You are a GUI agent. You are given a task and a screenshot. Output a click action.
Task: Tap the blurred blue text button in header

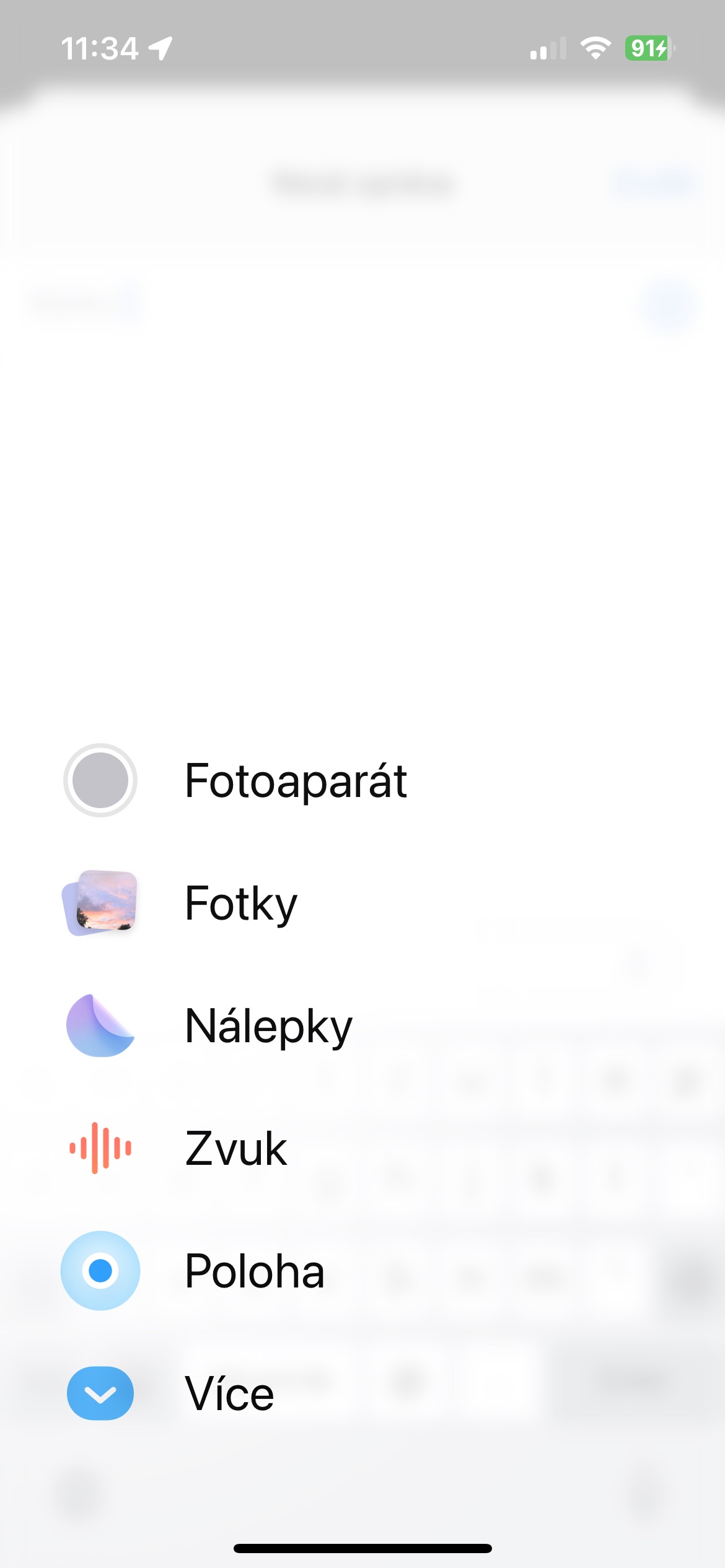coord(654,183)
